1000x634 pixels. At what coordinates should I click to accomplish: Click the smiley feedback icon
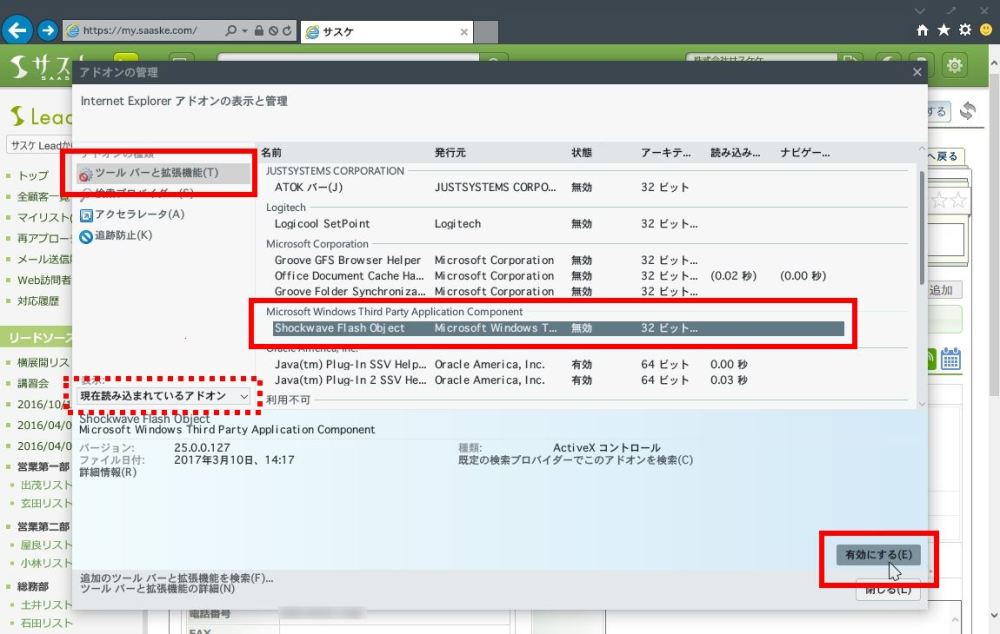pos(986,30)
